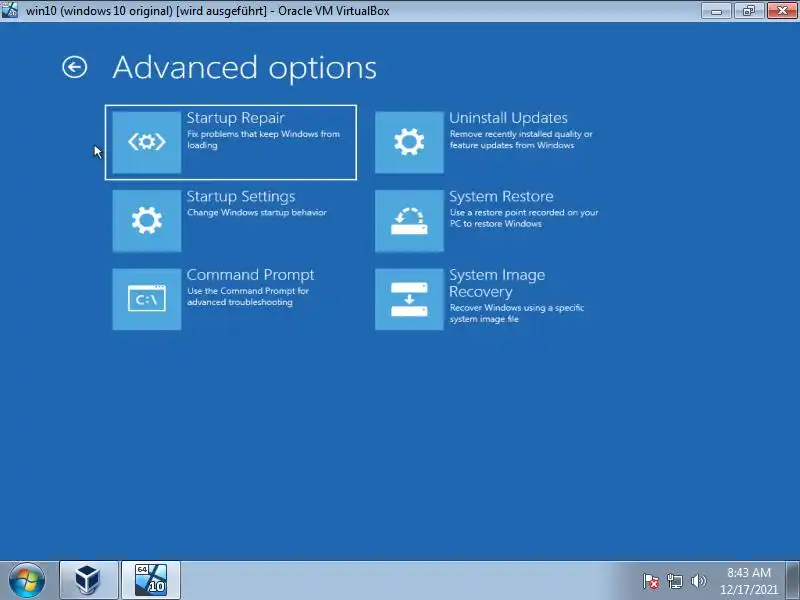Viewport: 800px width, 600px height.
Task: Select the Uninstall Updates title text
Action: click(508, 118)
